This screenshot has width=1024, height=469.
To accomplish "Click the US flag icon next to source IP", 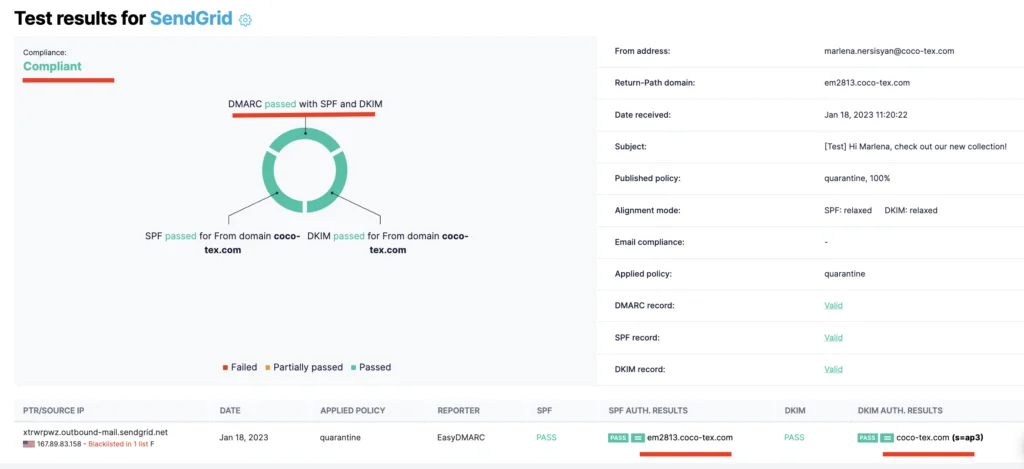I will point(29,444).
